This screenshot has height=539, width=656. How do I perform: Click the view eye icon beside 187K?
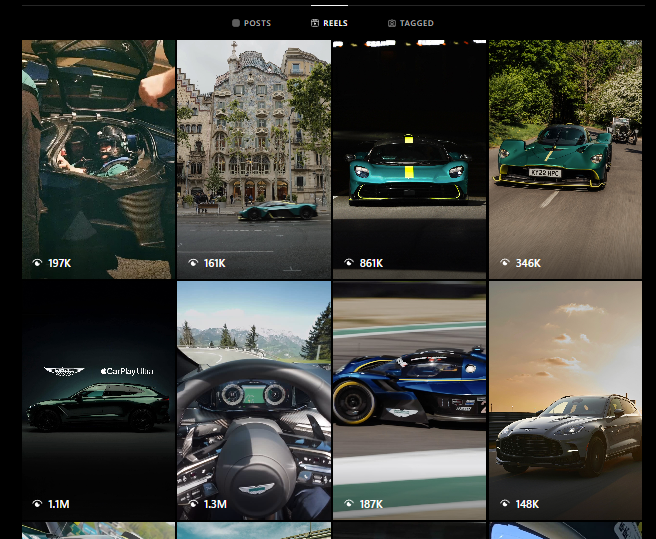point(348,504)
